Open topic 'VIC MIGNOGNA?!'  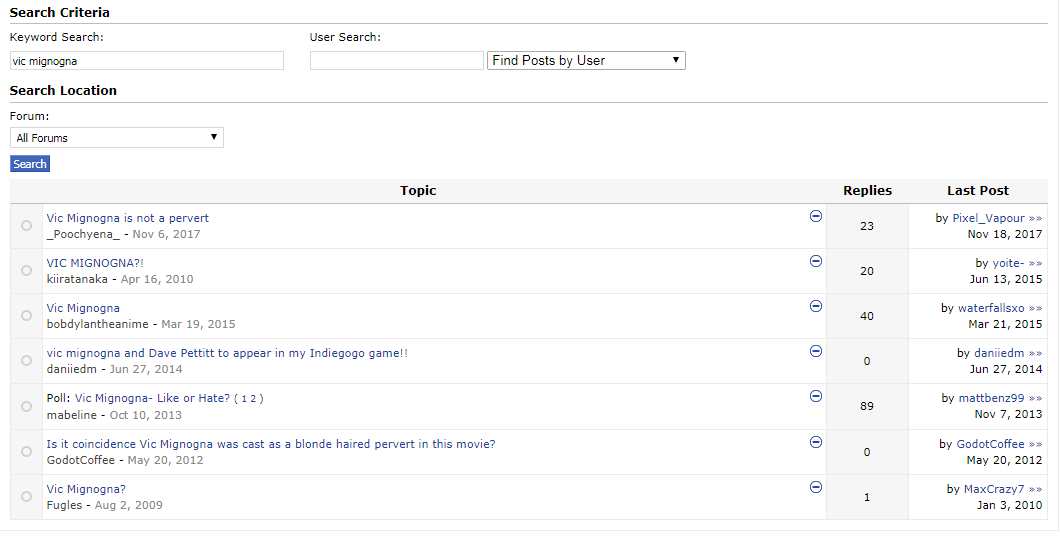tap(95, 263)
